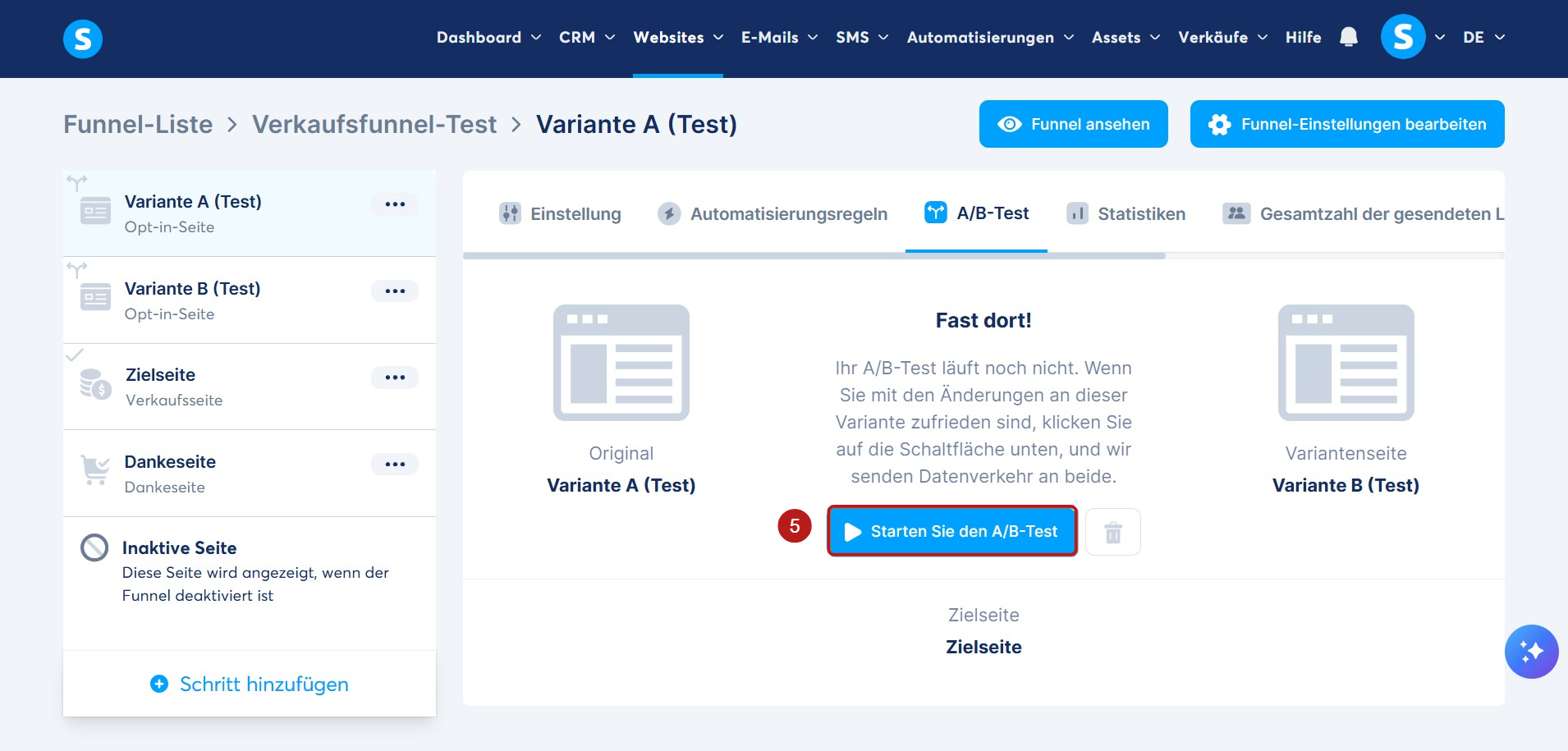Open the Hilfe menu item
Image resolution: width=1568 pixels, height=751 pixels.
click(1303, 37)
